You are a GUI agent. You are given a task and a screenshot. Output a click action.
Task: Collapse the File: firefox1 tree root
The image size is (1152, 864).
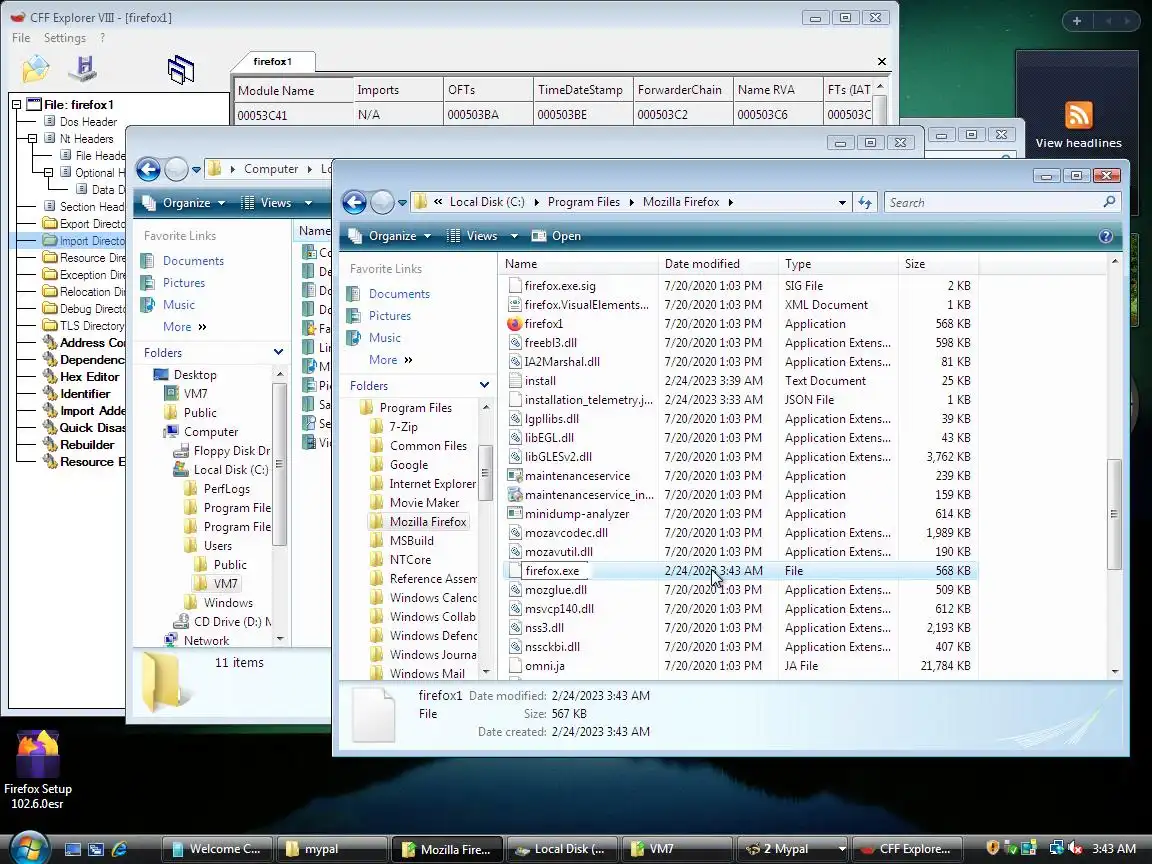pos(16,105)
